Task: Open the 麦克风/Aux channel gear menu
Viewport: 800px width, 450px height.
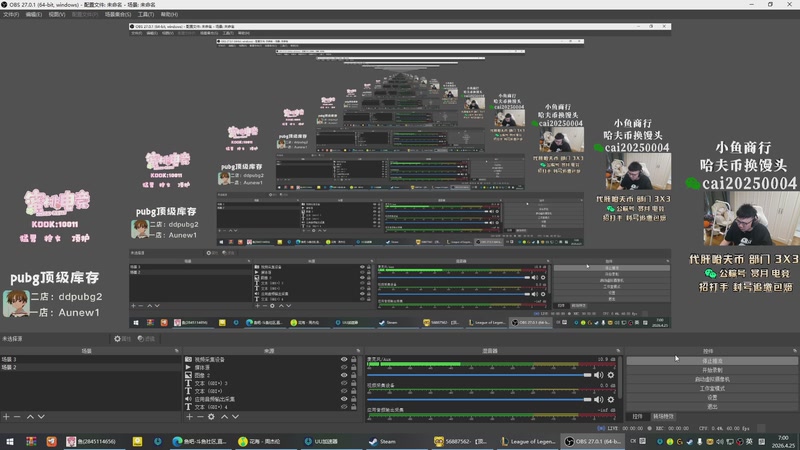Action: click(x=611, y=375)
